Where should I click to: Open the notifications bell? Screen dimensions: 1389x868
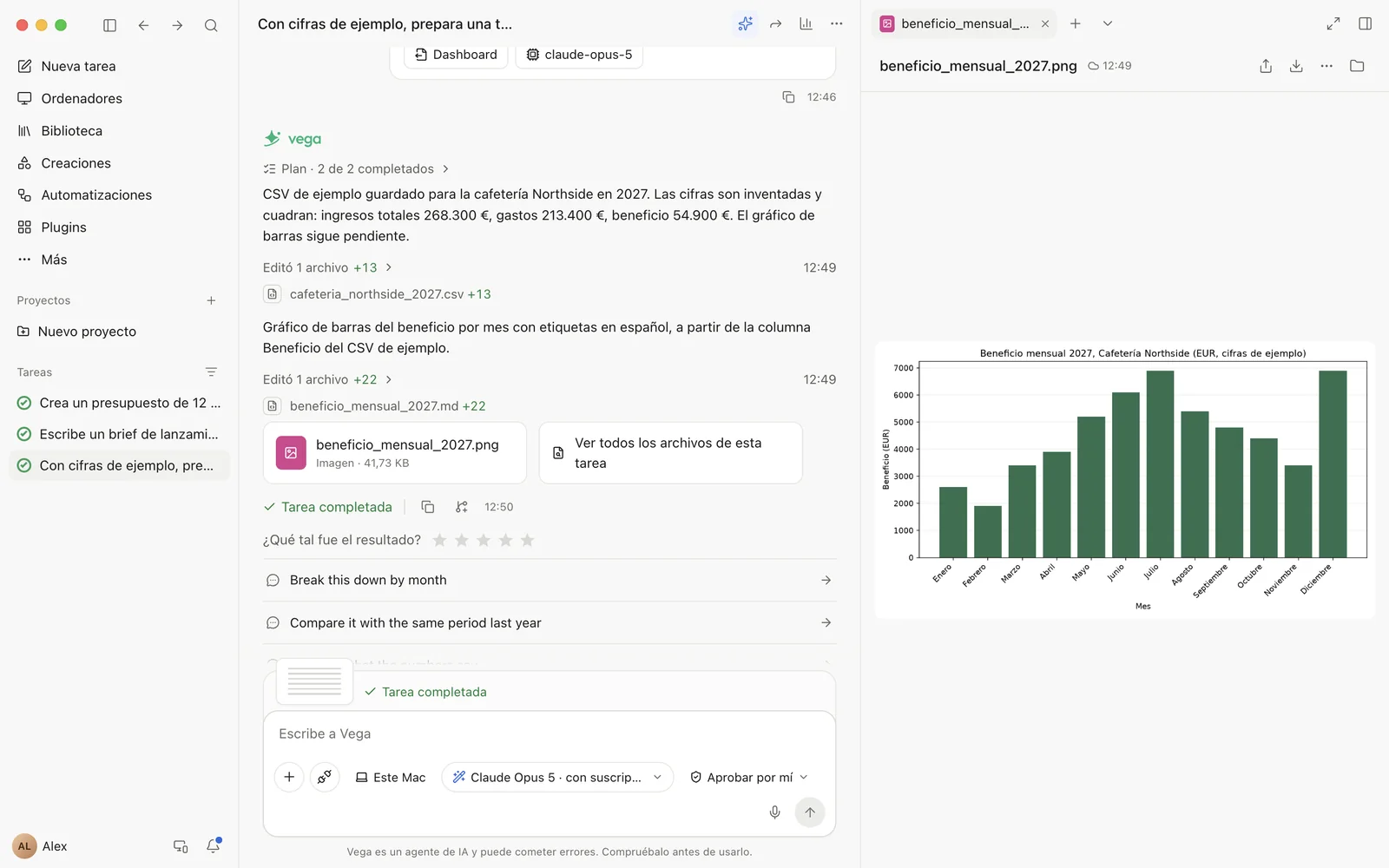click(214, 845)
